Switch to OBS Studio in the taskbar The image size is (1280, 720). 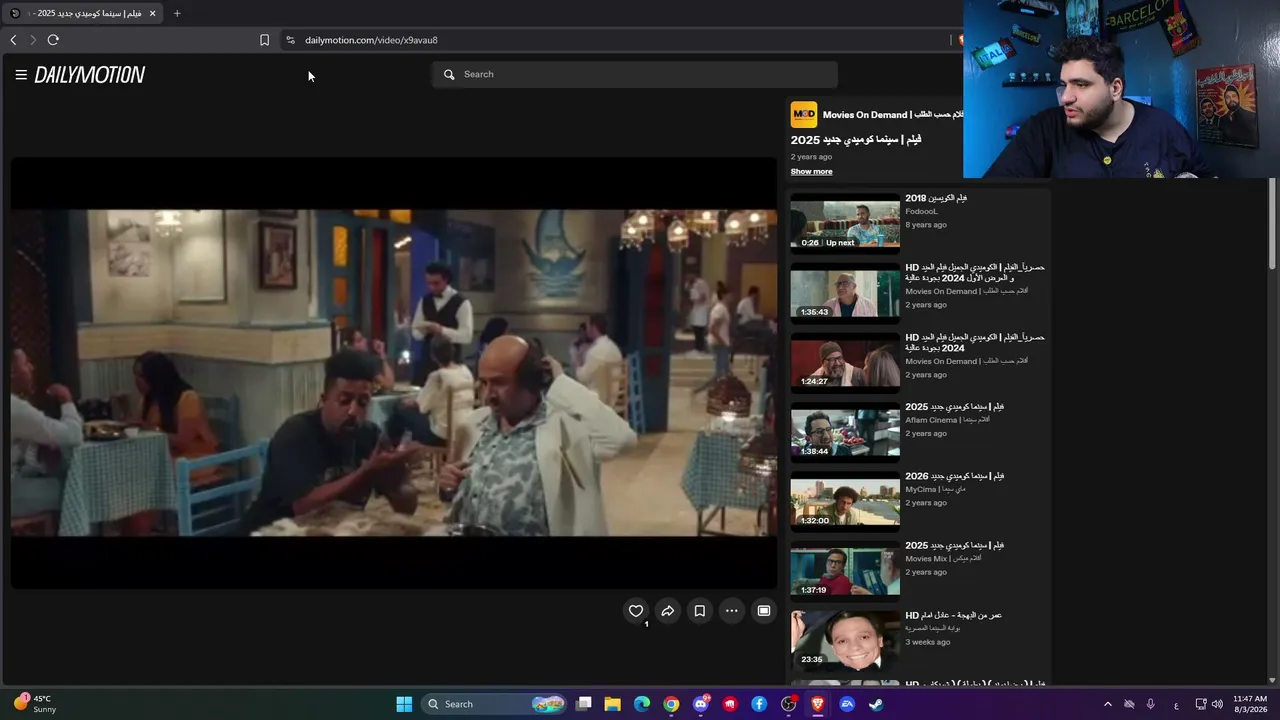pyautogui.click(x=788, y=704)
